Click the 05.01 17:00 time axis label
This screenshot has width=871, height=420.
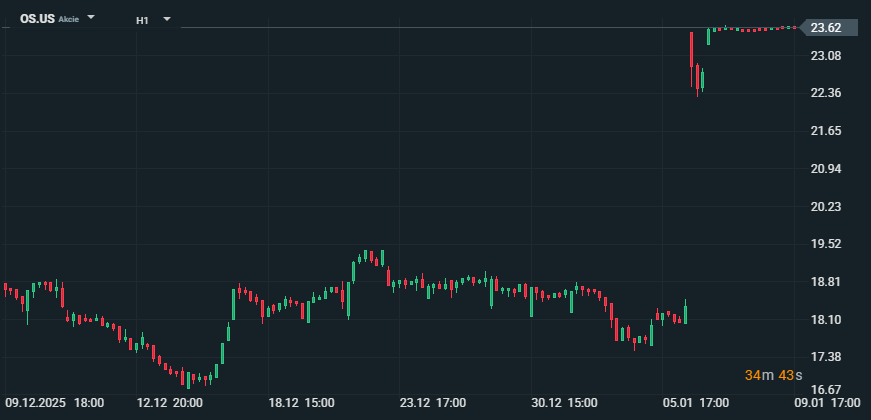tap(695, 402)
